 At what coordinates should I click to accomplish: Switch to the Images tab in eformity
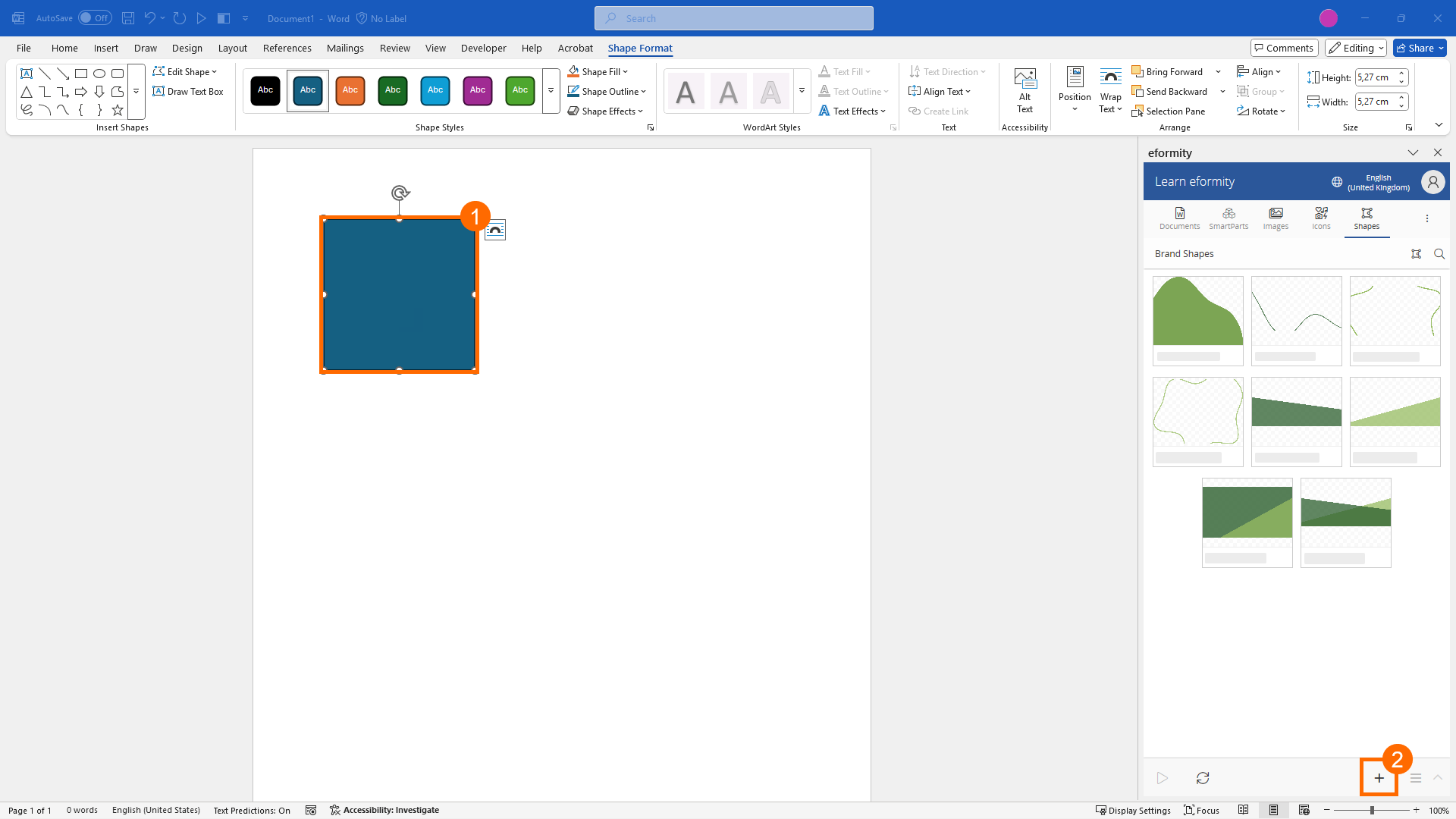click(1276, 218)
